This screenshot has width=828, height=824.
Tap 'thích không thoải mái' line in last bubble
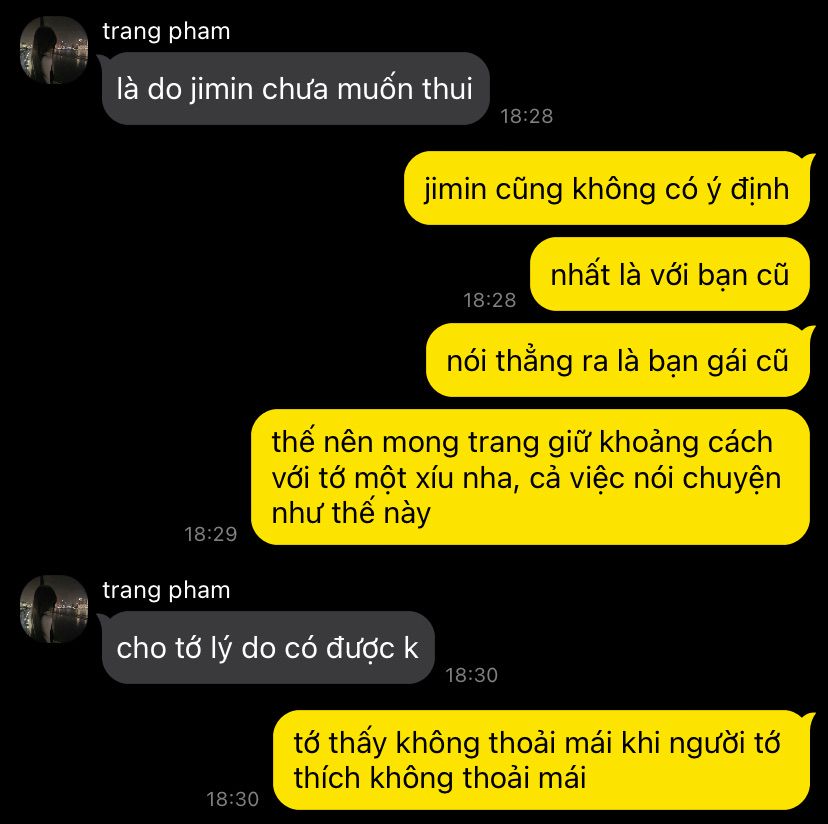point(440,778)
